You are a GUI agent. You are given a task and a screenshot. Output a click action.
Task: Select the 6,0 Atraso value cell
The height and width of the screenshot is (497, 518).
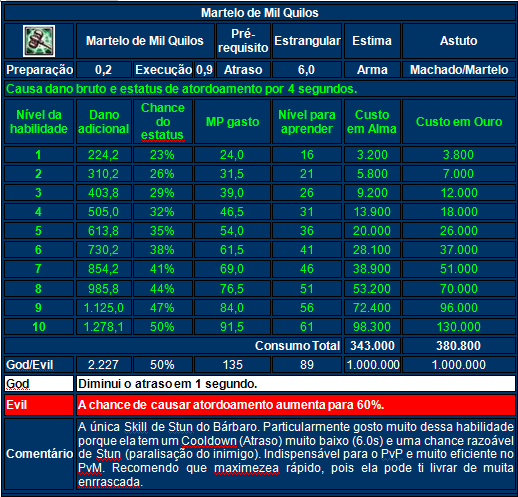coord(307,70)
